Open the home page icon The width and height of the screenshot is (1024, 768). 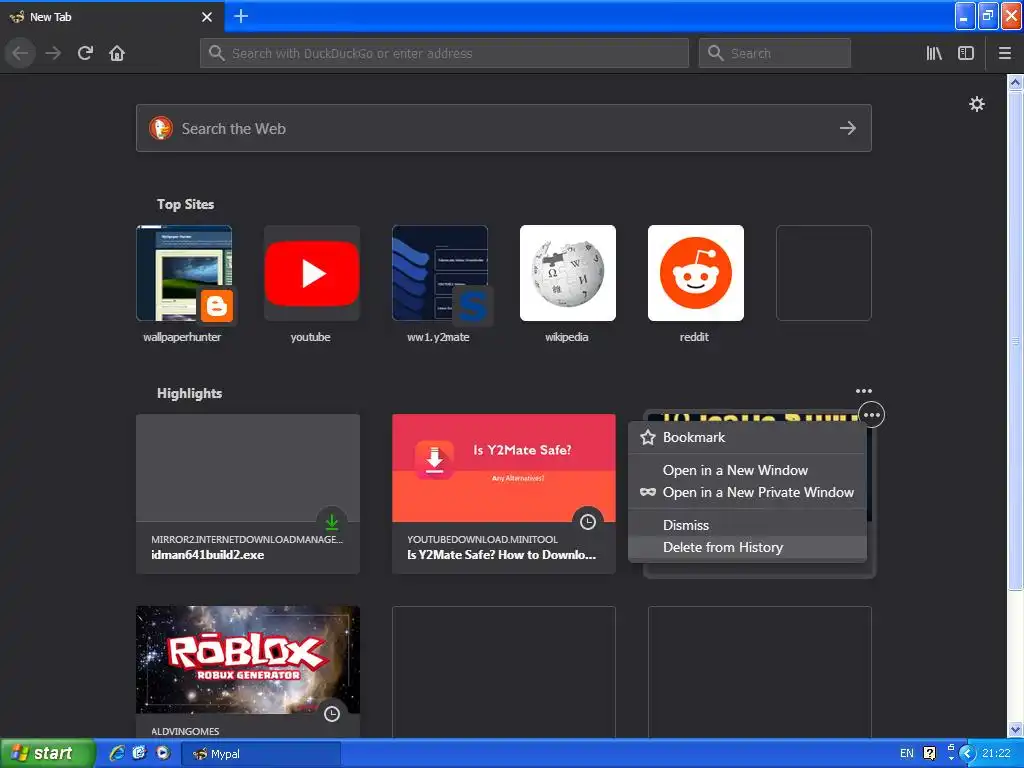coord(117,53)
